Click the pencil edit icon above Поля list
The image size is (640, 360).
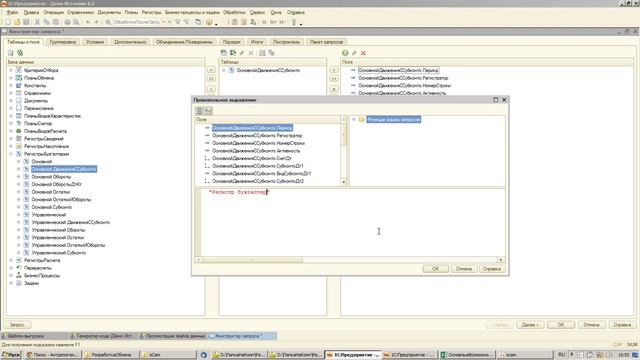pyautogui.click(x=354, y=53)
